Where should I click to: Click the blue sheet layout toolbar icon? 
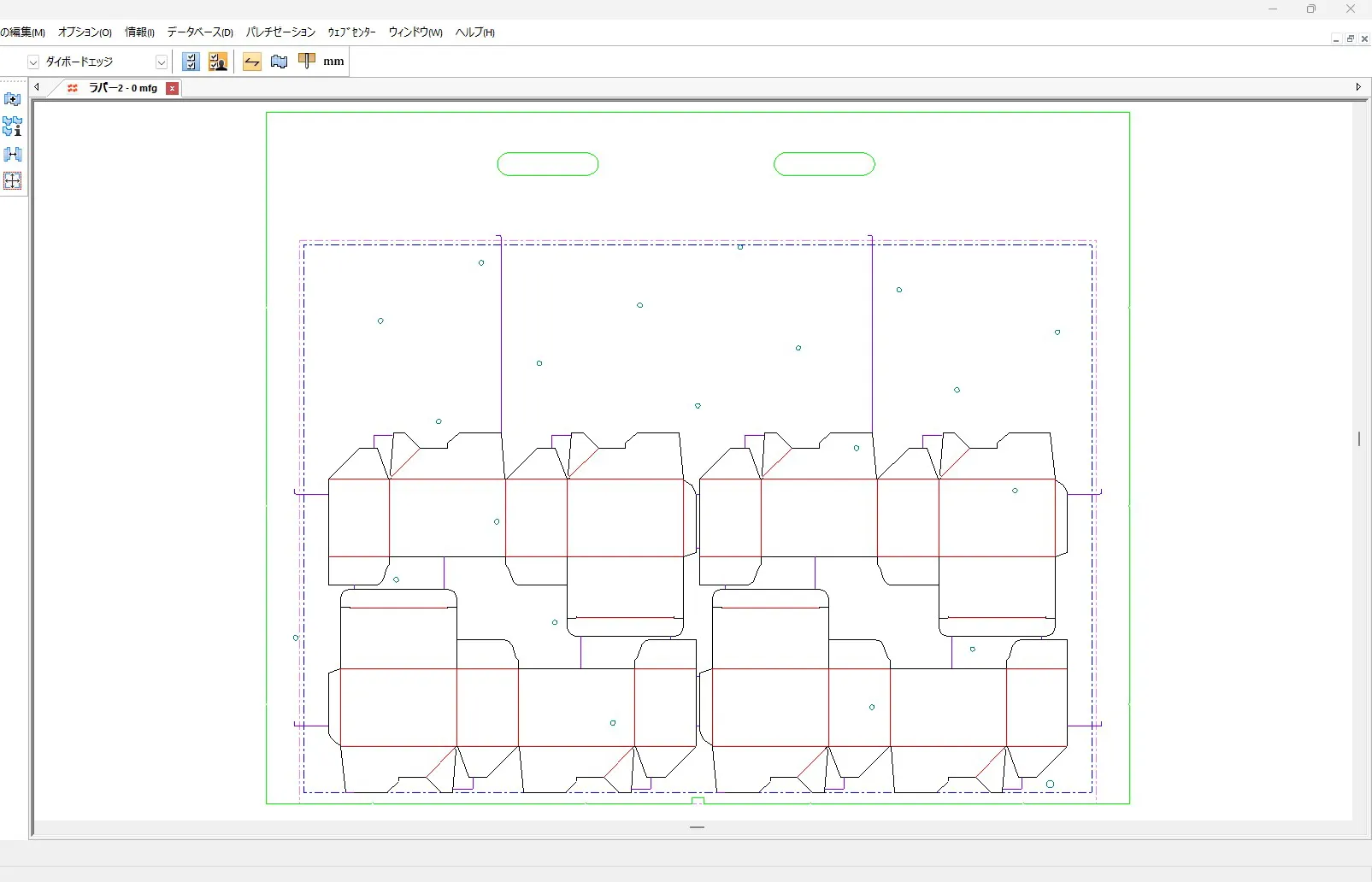pos(280,62)
